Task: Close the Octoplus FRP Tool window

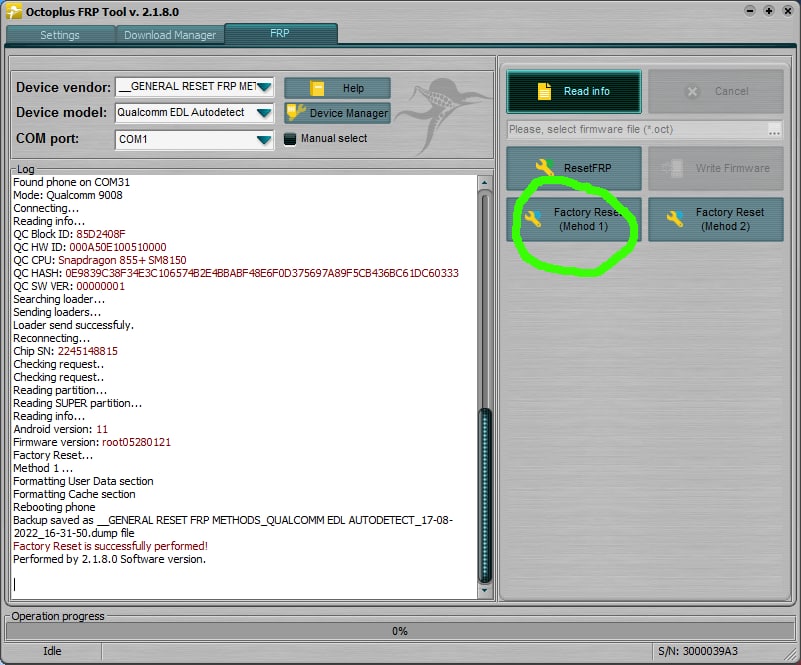Action: [788, 11]
